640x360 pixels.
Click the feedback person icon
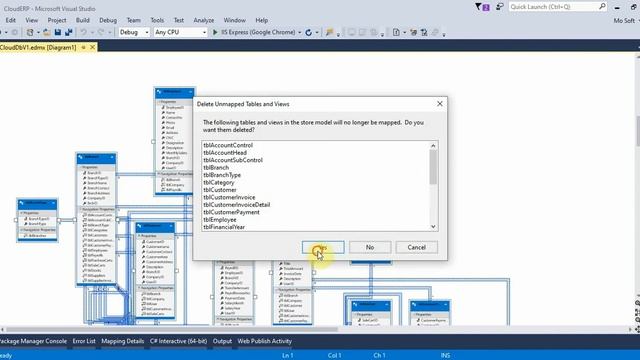click(x=499, y=7)
